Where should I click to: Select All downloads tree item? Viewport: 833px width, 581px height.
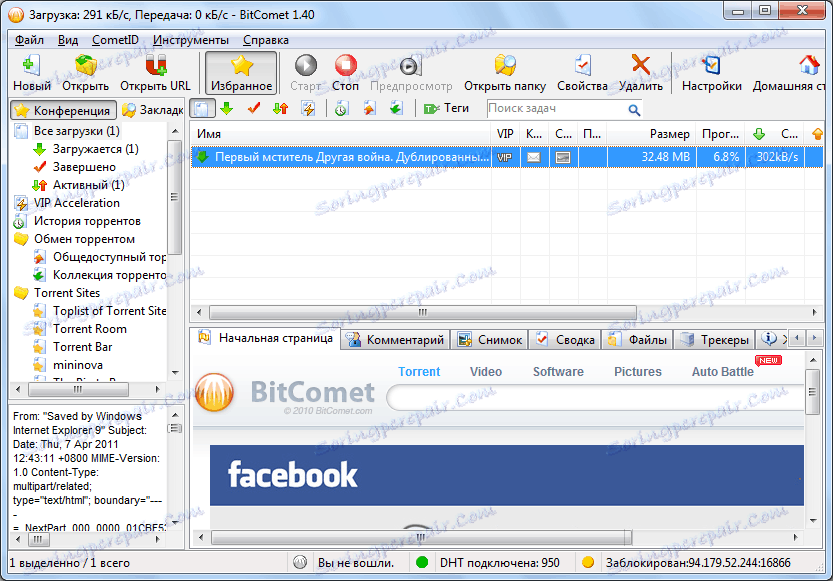click(76, 131)
